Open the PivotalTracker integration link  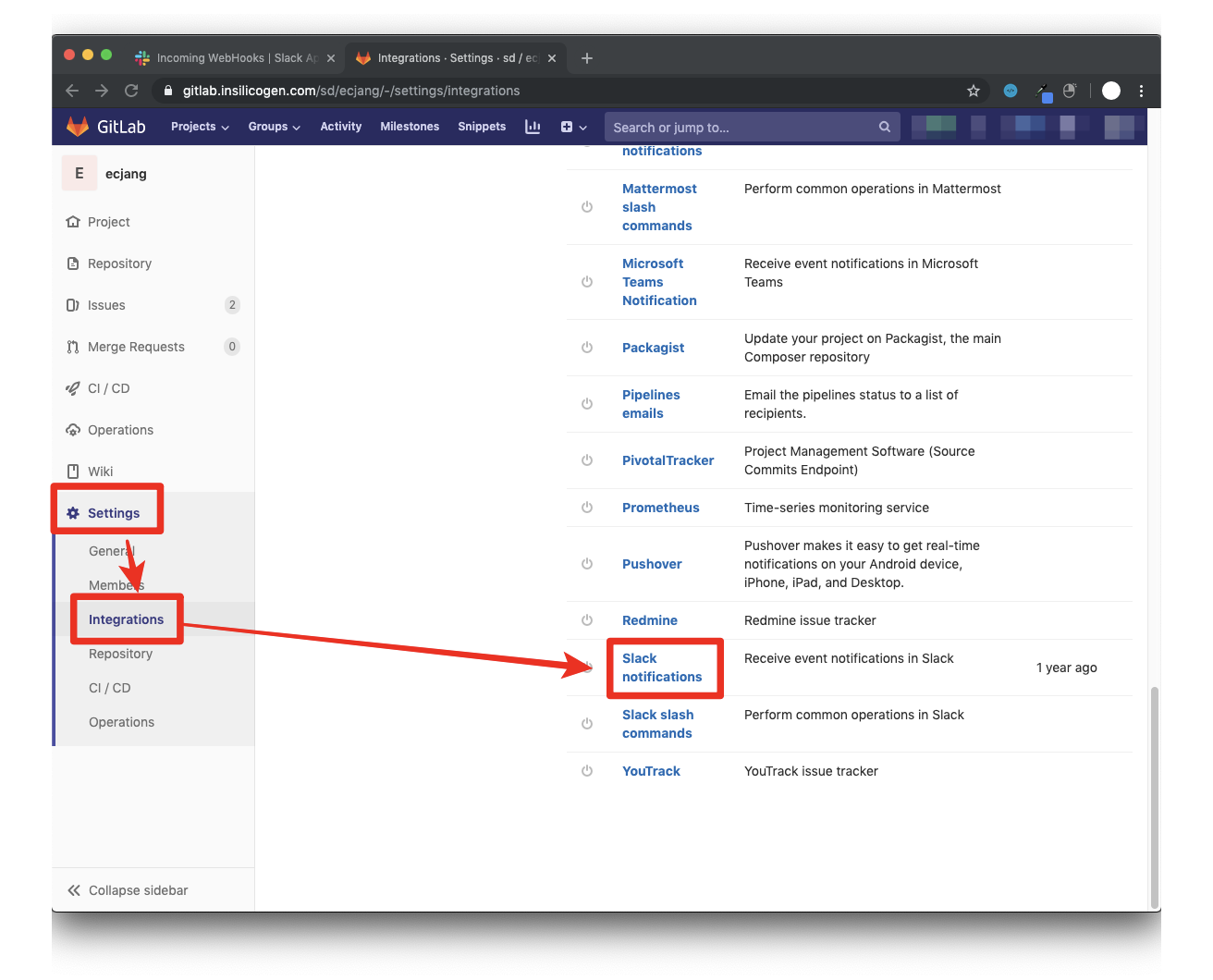coord(668,460)
